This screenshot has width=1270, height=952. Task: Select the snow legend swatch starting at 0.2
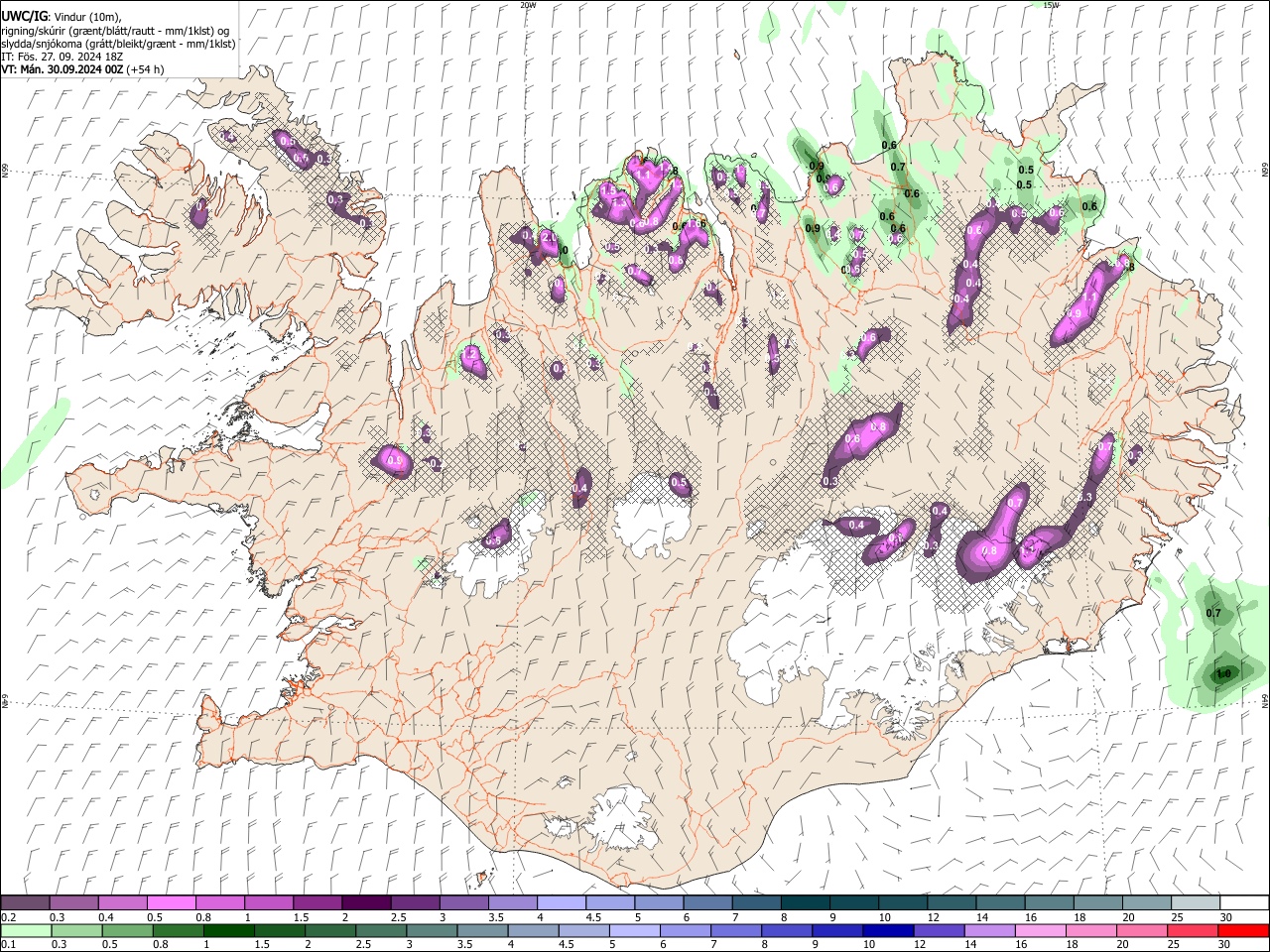(25, 903)
